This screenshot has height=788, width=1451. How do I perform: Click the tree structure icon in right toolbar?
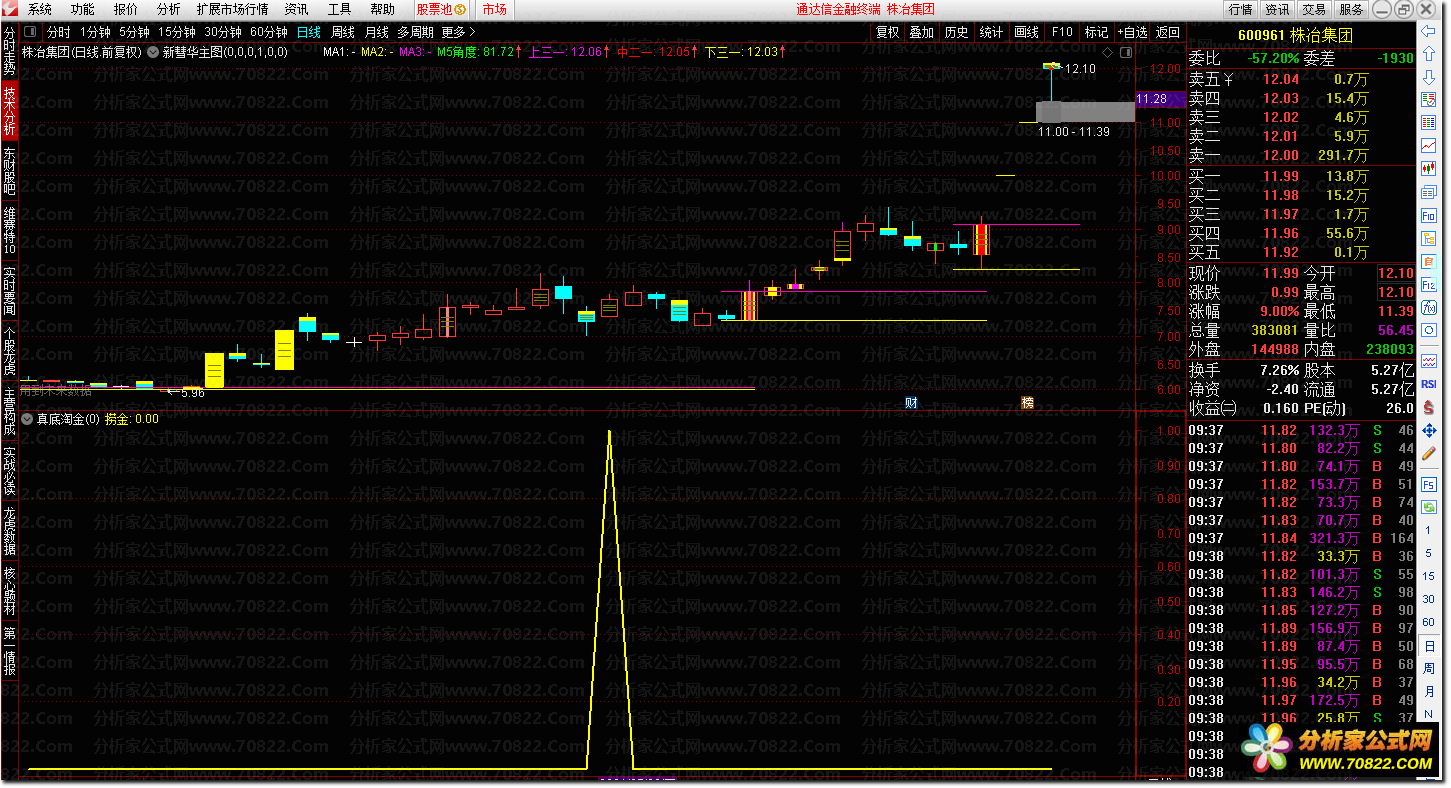(1429, 238)
